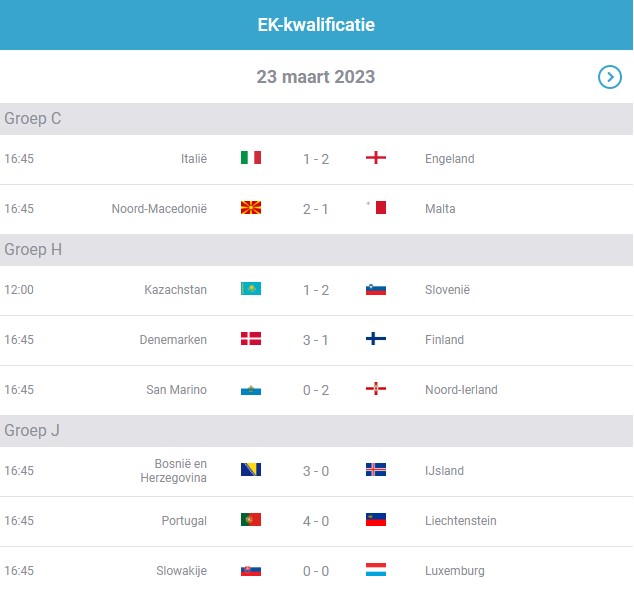Open the Groep J section header
634x594 pixels.
tap(316, 431)
